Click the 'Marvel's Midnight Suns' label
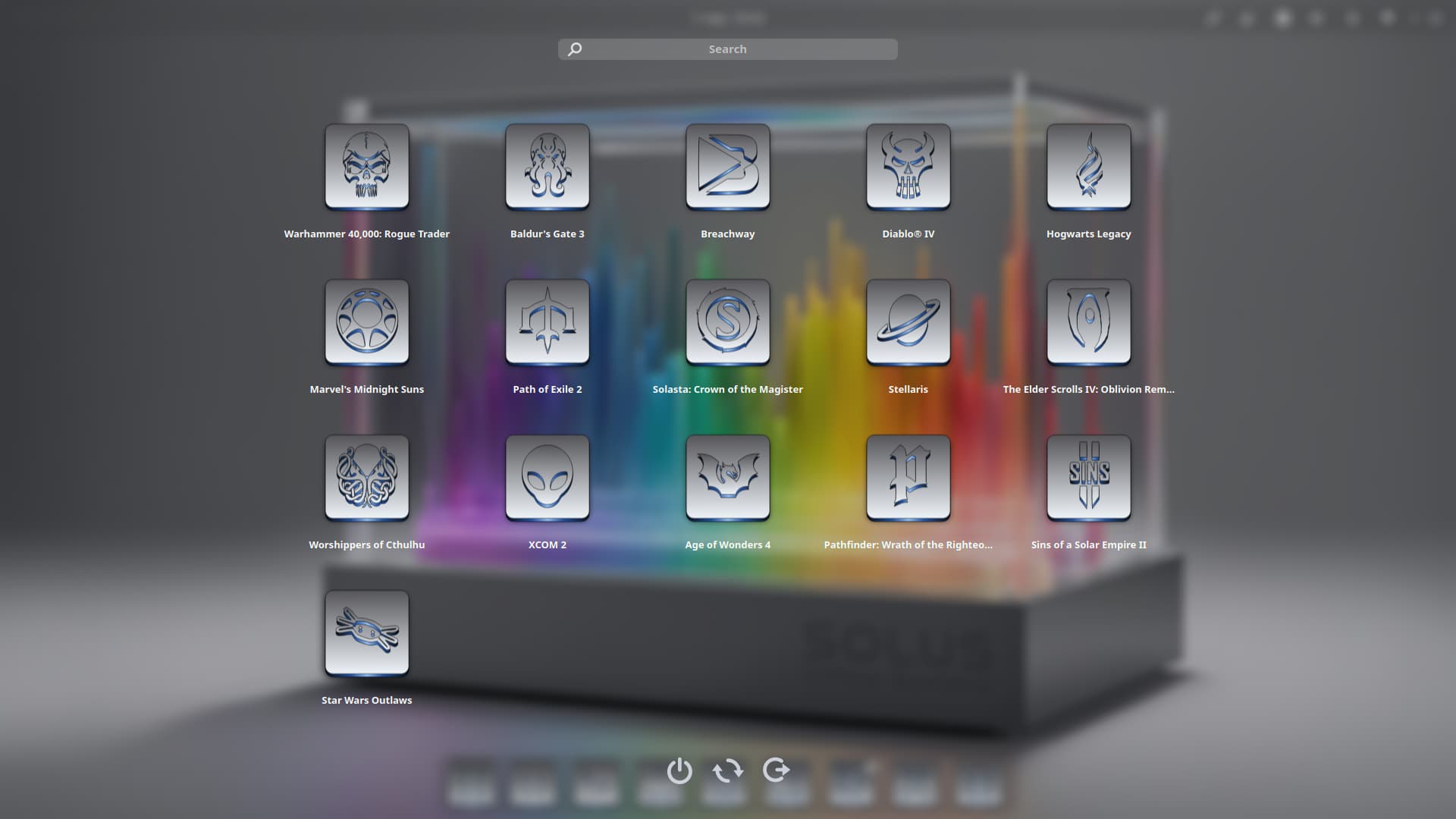This screenshot has height=819, width=1456. point(367,389)
